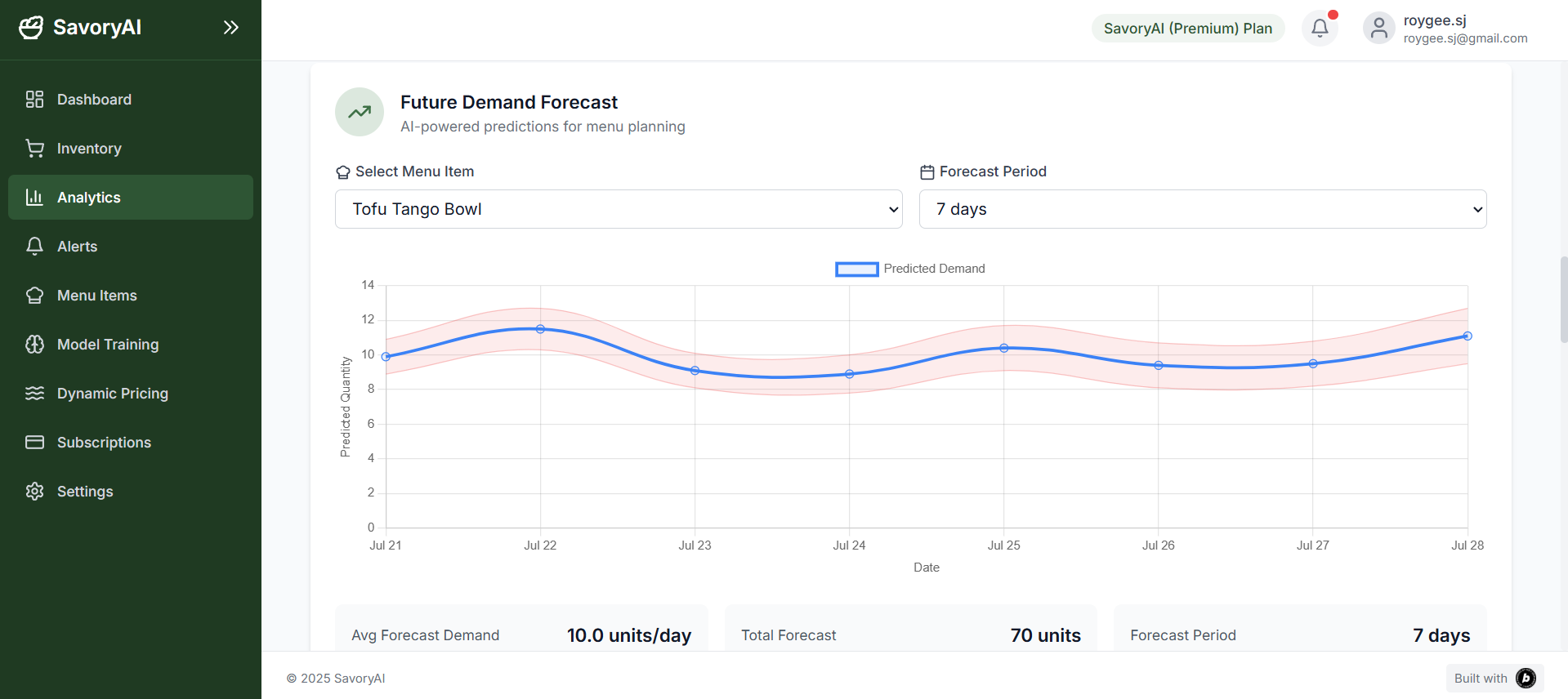Open the Select Menu Item dropdown
The image size is (1568, 699).
pyautogui.click(x=619, y=209)
